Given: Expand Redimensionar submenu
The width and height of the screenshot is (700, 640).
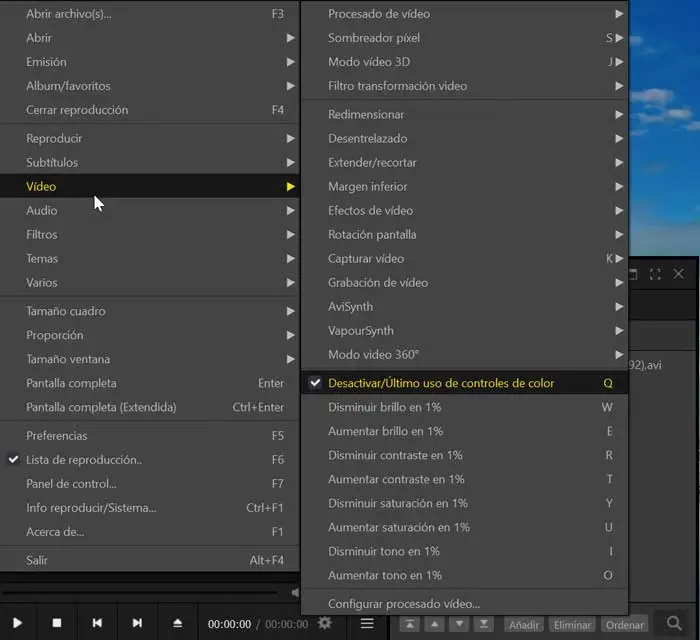Looking at the screenshot, I should pyautogui.click(x=465, y=115).
